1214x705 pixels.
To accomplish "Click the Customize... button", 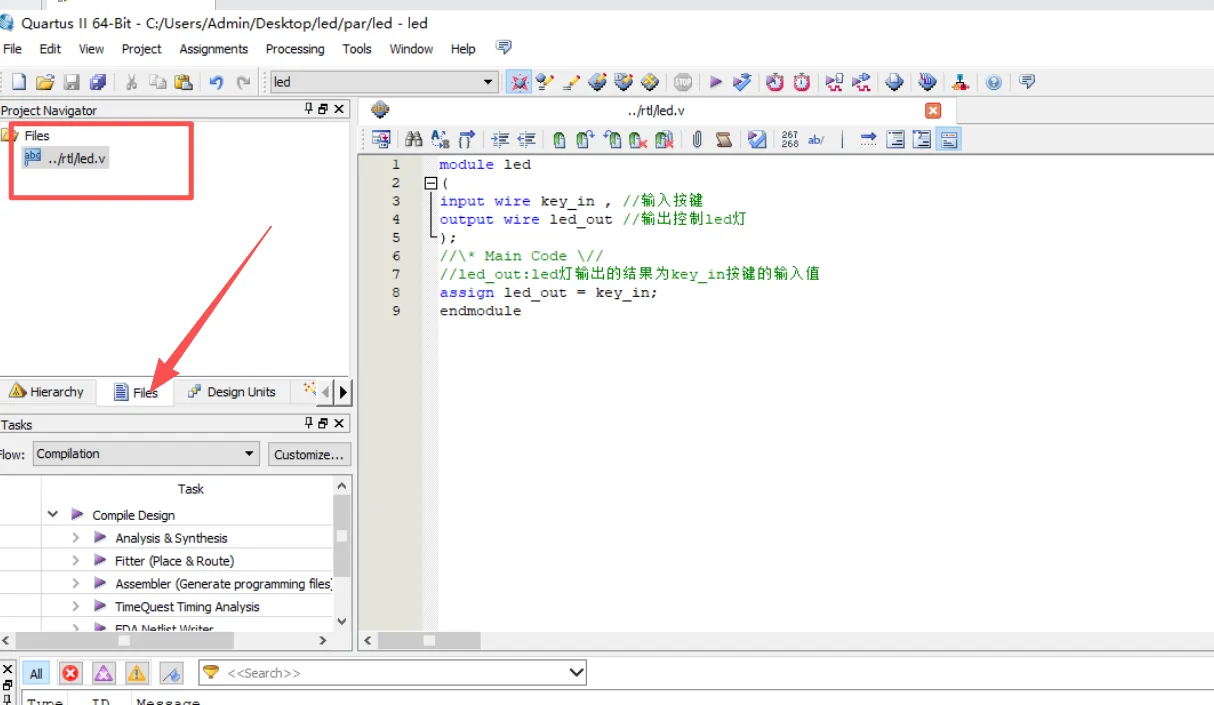I will tap(309, 454).
